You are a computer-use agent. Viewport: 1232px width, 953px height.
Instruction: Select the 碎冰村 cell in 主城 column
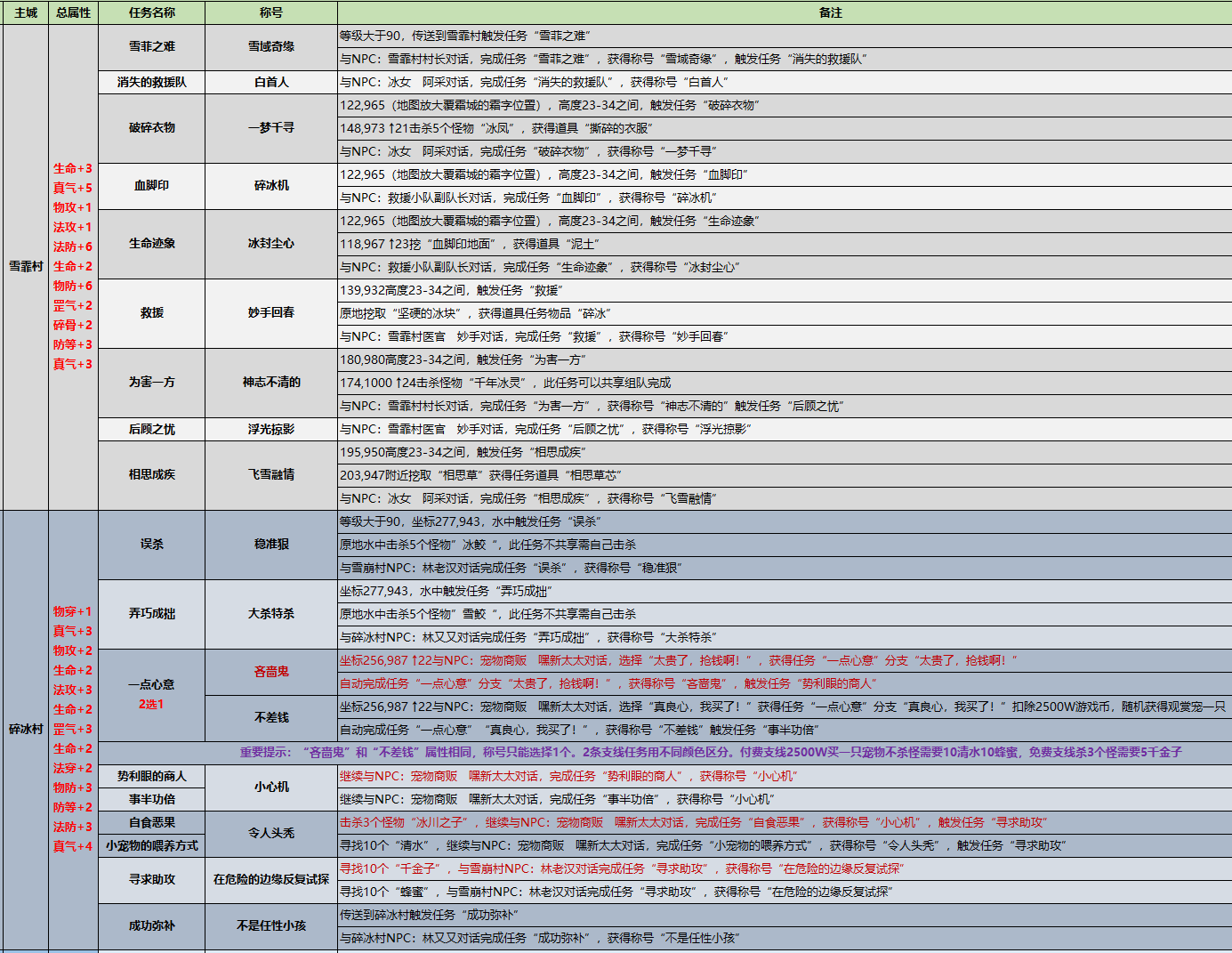tap(26, 730)
